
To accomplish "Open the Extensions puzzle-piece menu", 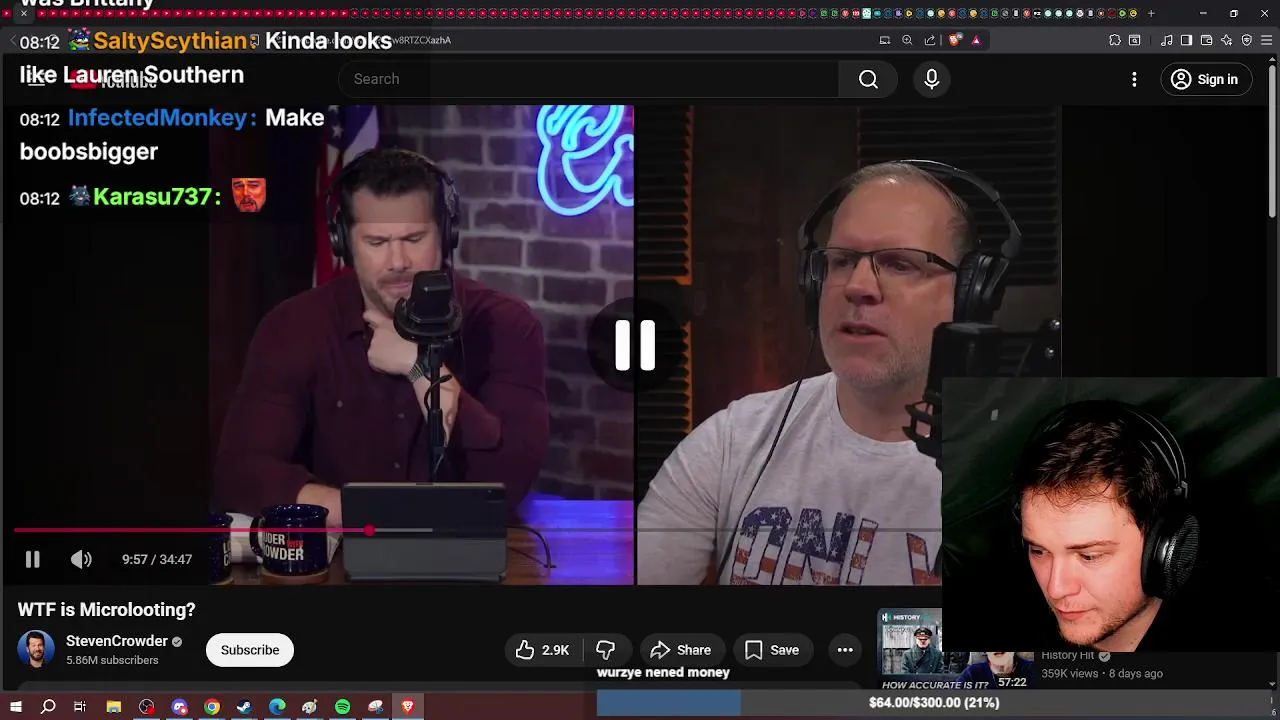I will [x=1115, y=40].
